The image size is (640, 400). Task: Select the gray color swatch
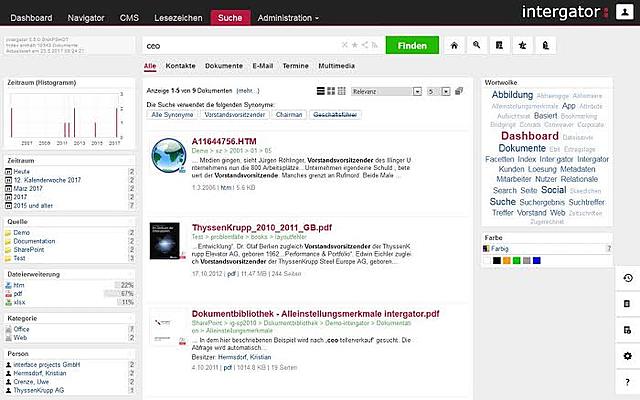[x=527, y=260]
